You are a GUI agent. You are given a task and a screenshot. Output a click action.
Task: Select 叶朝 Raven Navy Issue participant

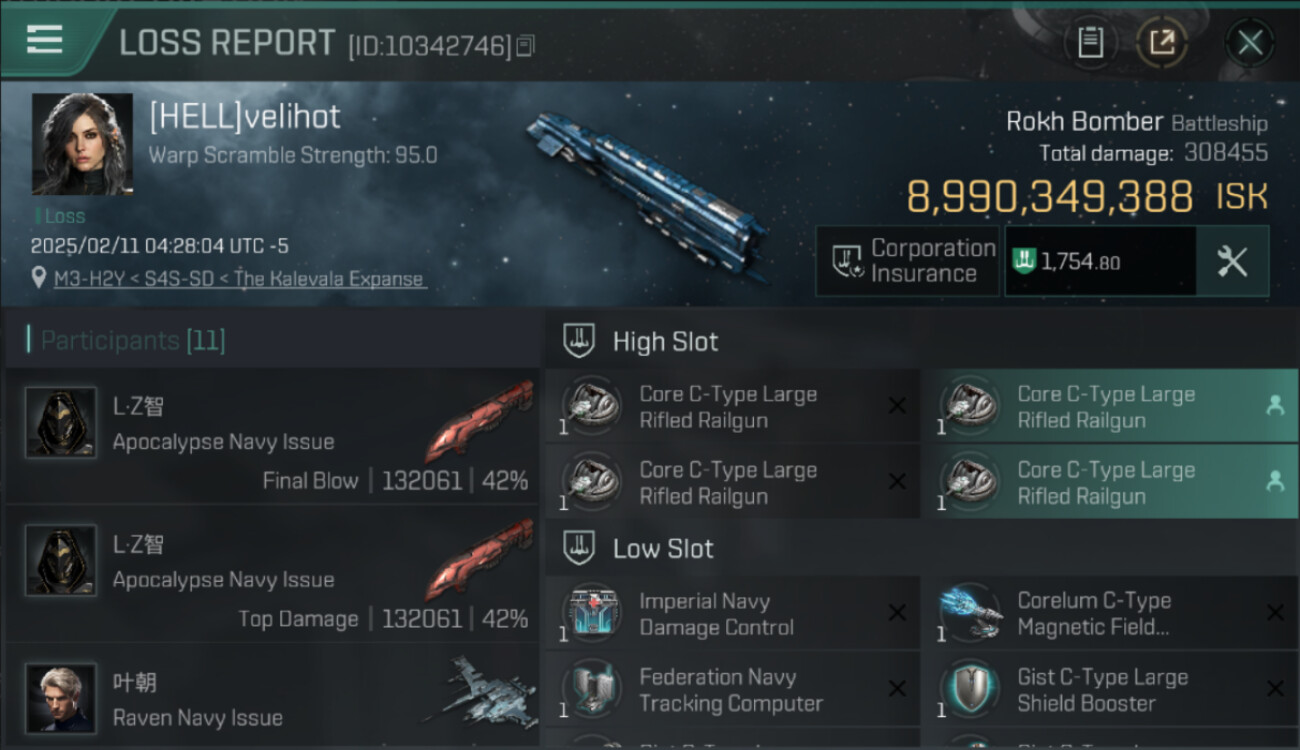click(x=272, y=700)
